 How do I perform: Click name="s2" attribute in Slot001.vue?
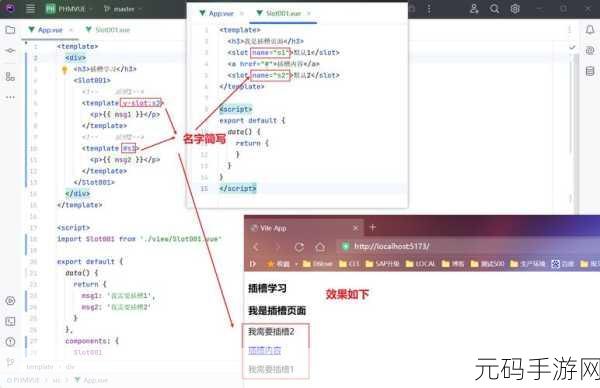coord(270,75)
